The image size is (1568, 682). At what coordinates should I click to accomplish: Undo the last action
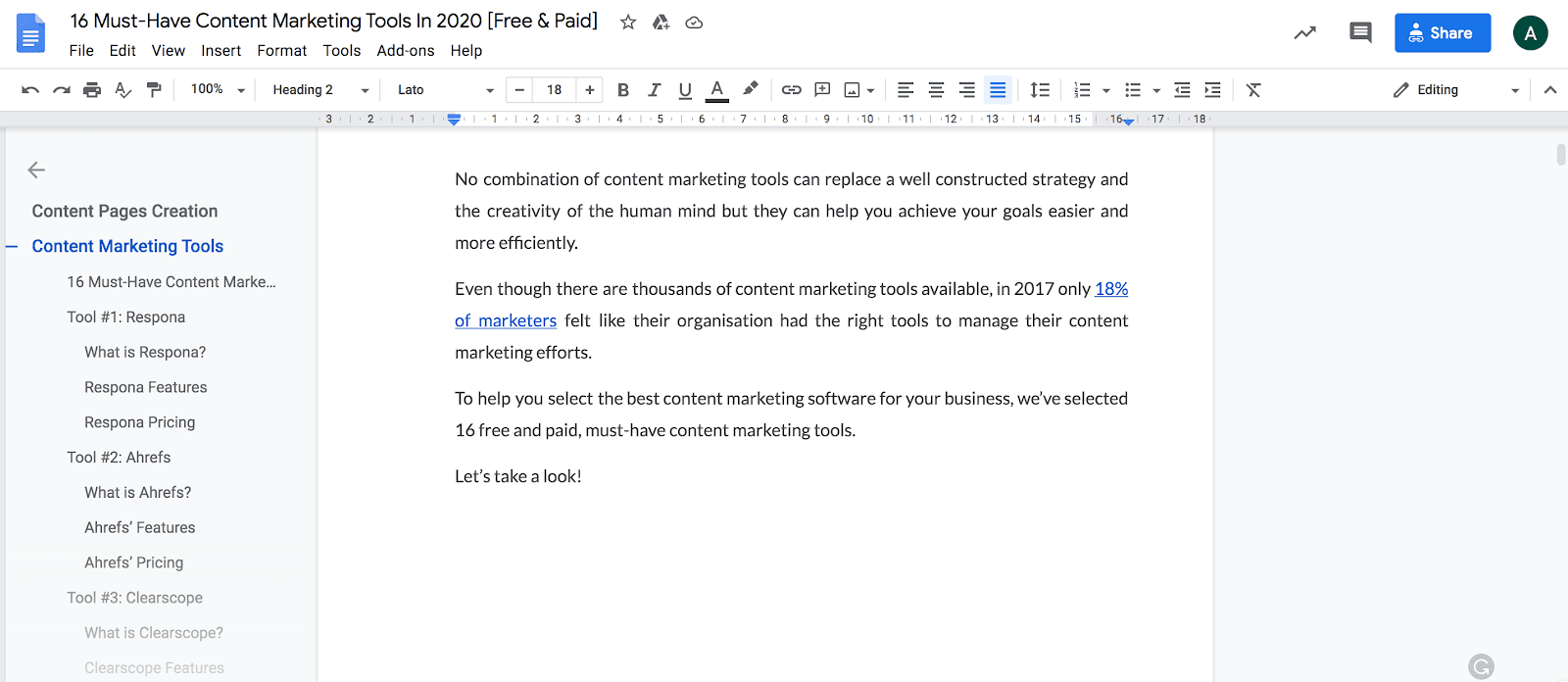pos(30,90)
